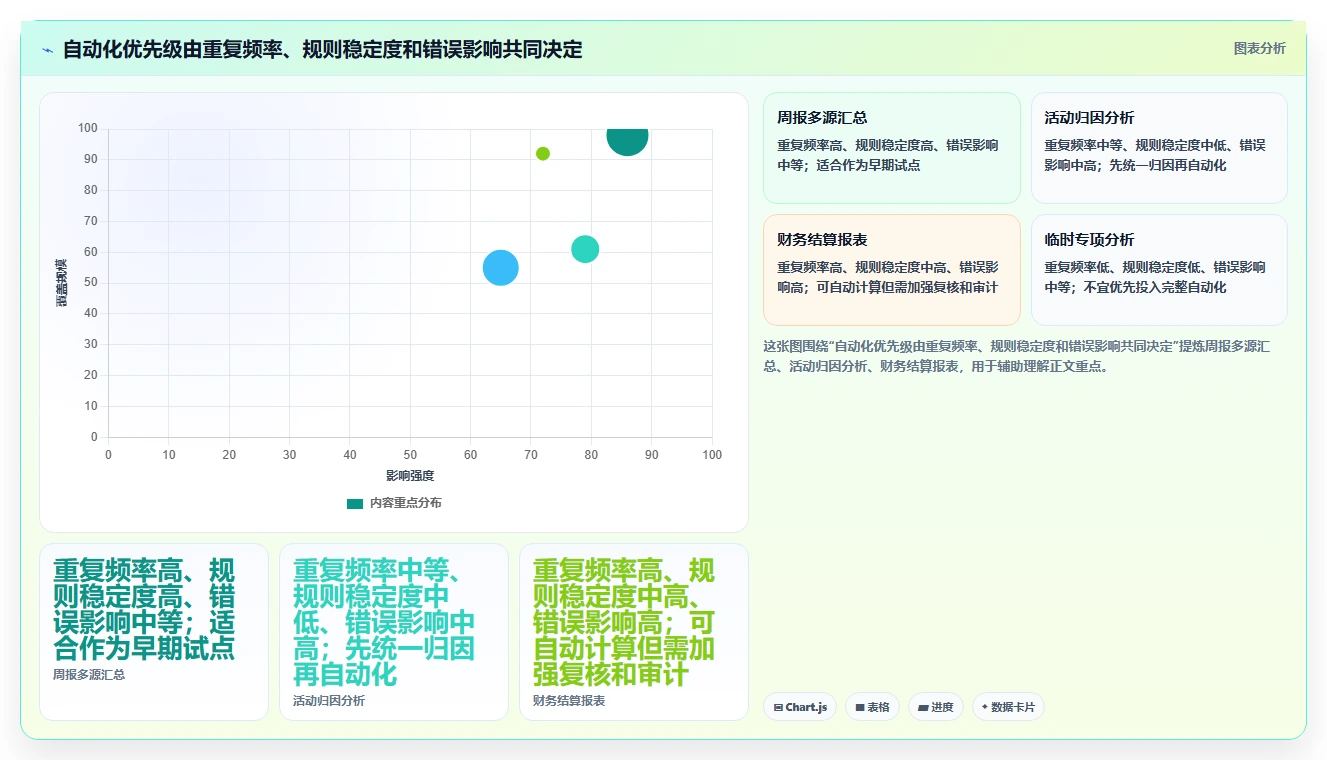Click the main title 自动化优先级由重复频率
1327x760 pixels.
(322, 49)
